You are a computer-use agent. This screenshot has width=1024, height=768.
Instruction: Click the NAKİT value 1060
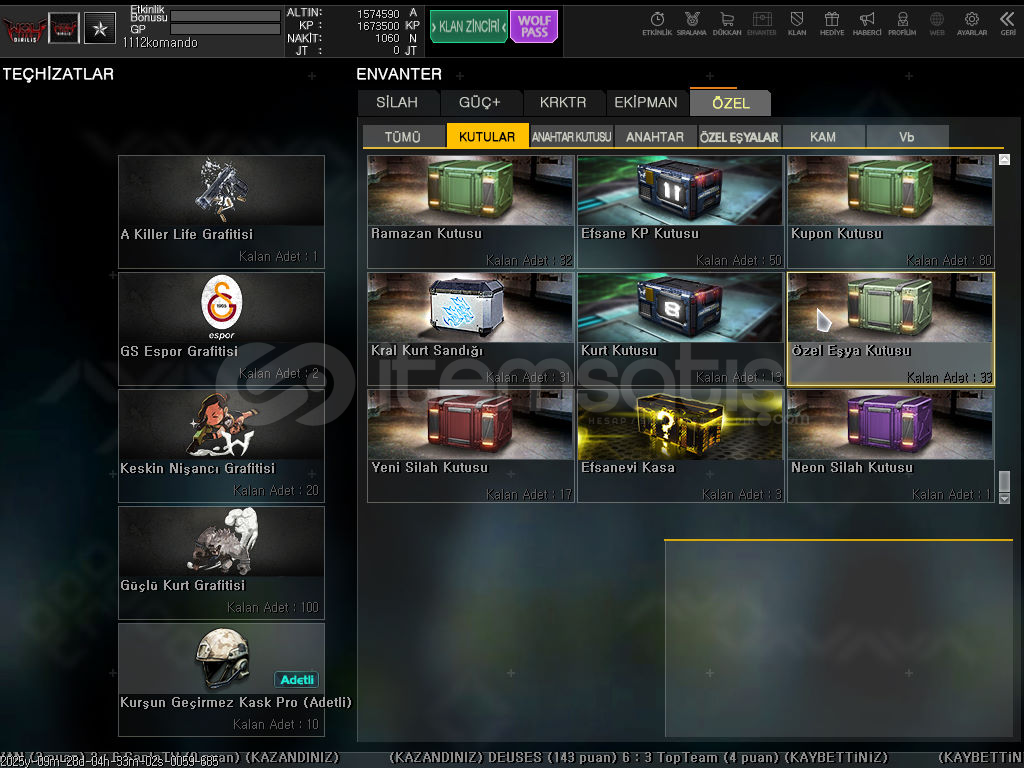pos(387,39)
